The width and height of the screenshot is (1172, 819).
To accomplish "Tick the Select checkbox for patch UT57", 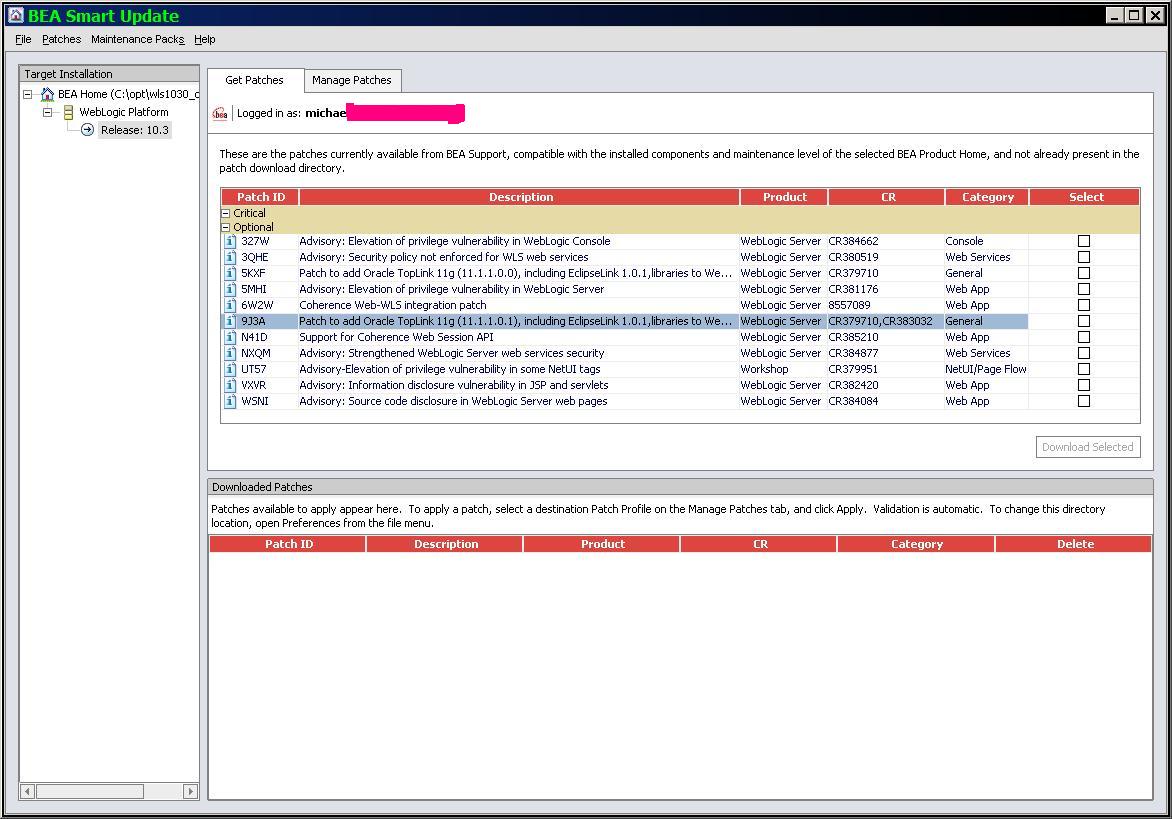I will pyautogui.click(x=1084, y=369).
